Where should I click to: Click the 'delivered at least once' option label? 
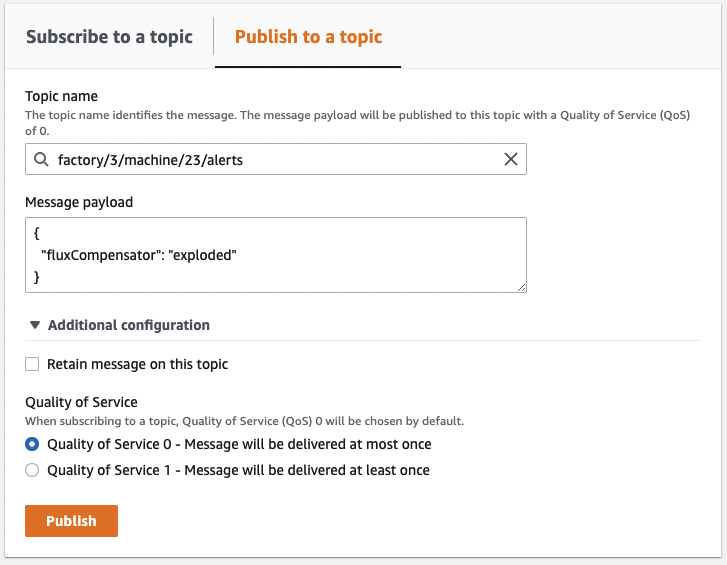coord(238,470)
